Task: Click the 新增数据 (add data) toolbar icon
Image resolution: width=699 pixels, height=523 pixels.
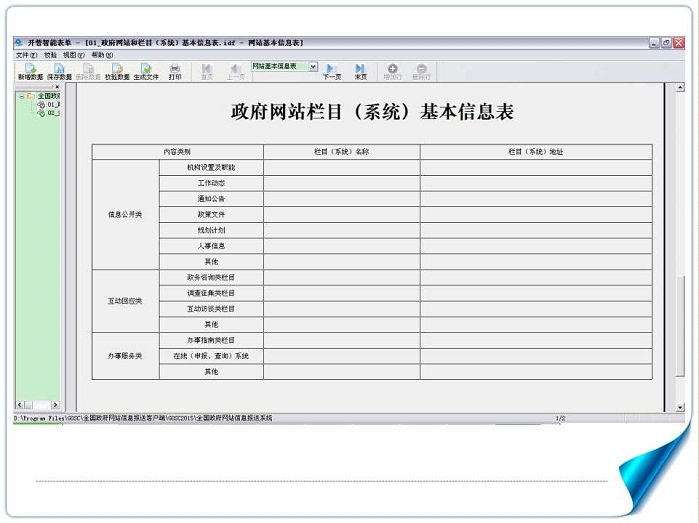Action: point(30,71)
